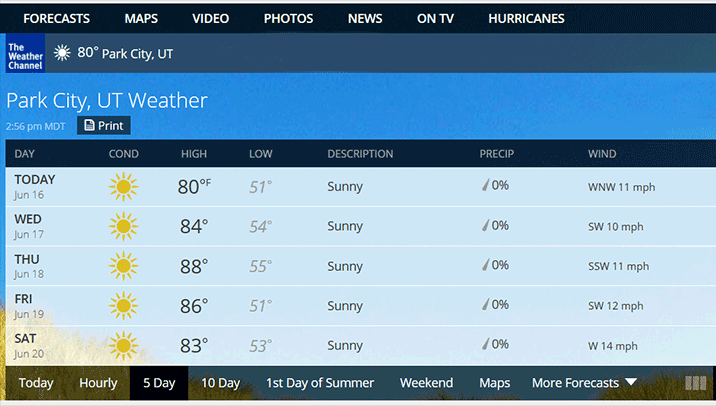Click the sun icon beside 80° Park City
716x406 pixels.
pos(62,53)
